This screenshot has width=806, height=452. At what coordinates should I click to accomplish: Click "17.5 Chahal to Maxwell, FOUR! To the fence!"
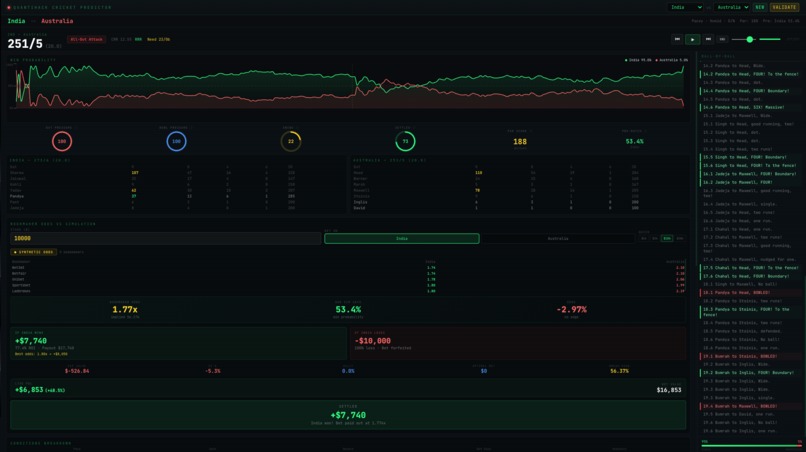click(750, 268)
